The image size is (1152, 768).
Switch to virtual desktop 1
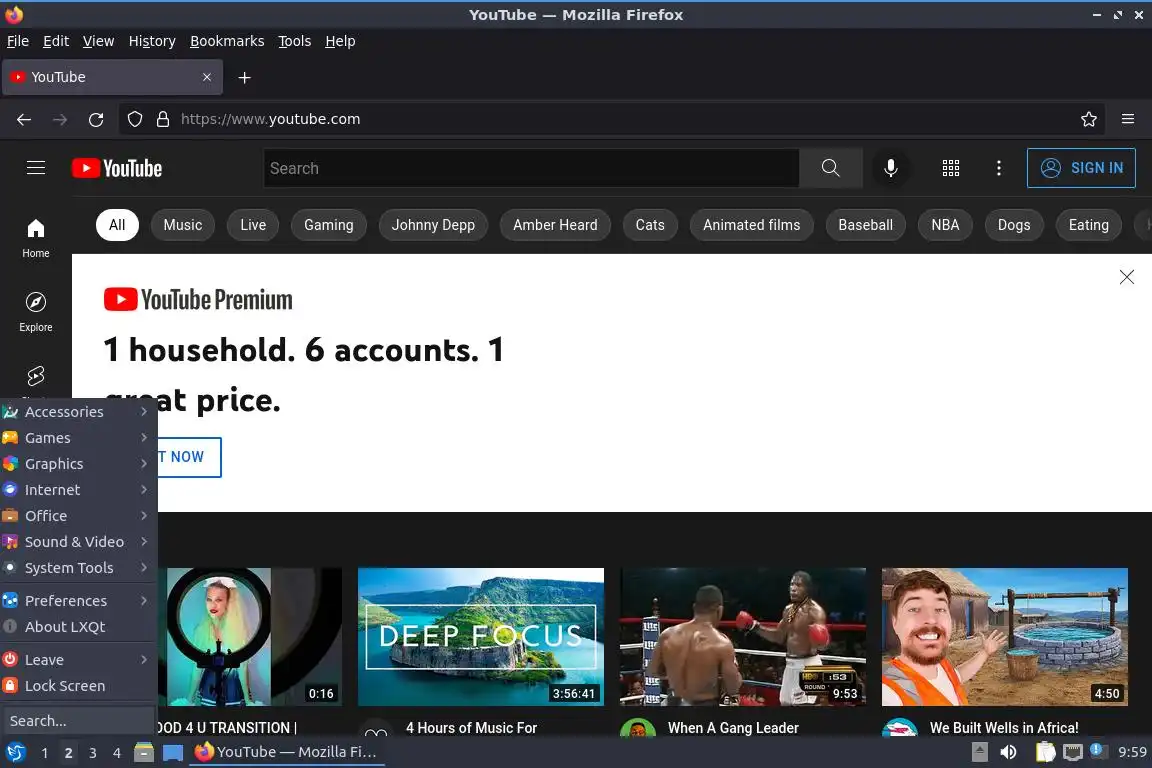coord(44,753)
